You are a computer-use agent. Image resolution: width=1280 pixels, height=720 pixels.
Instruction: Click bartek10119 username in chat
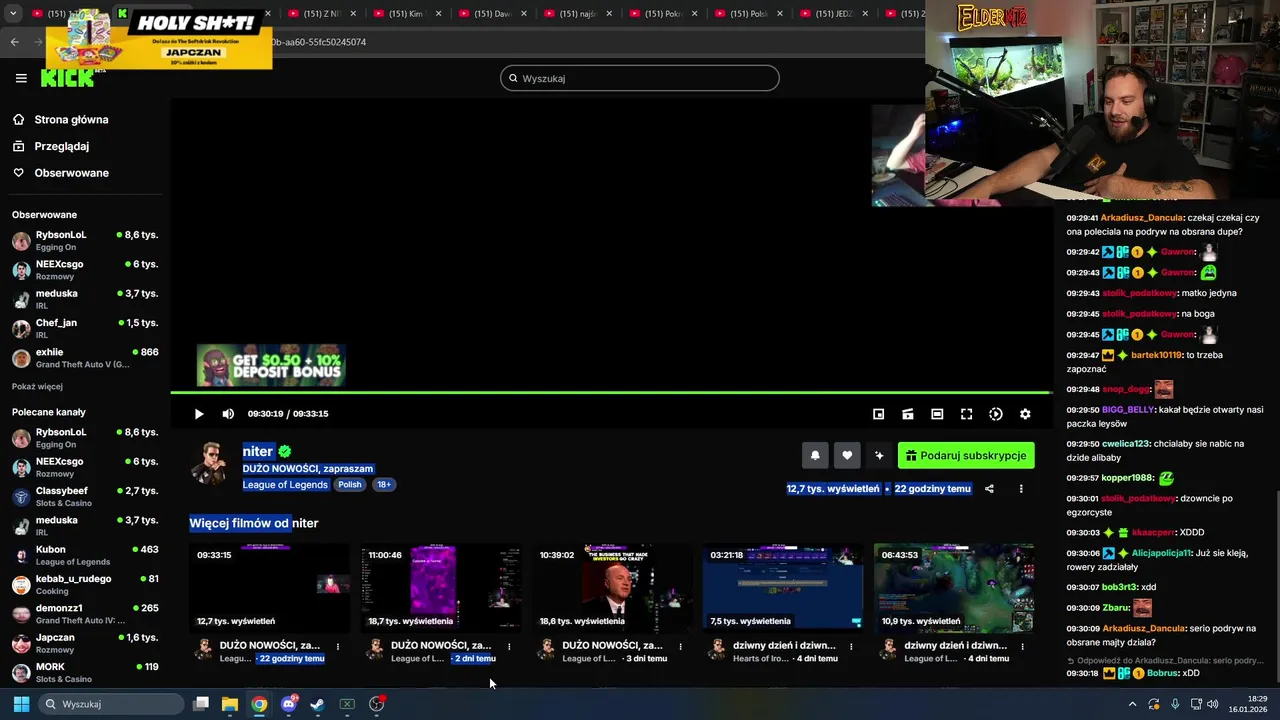coord(1157,355)
